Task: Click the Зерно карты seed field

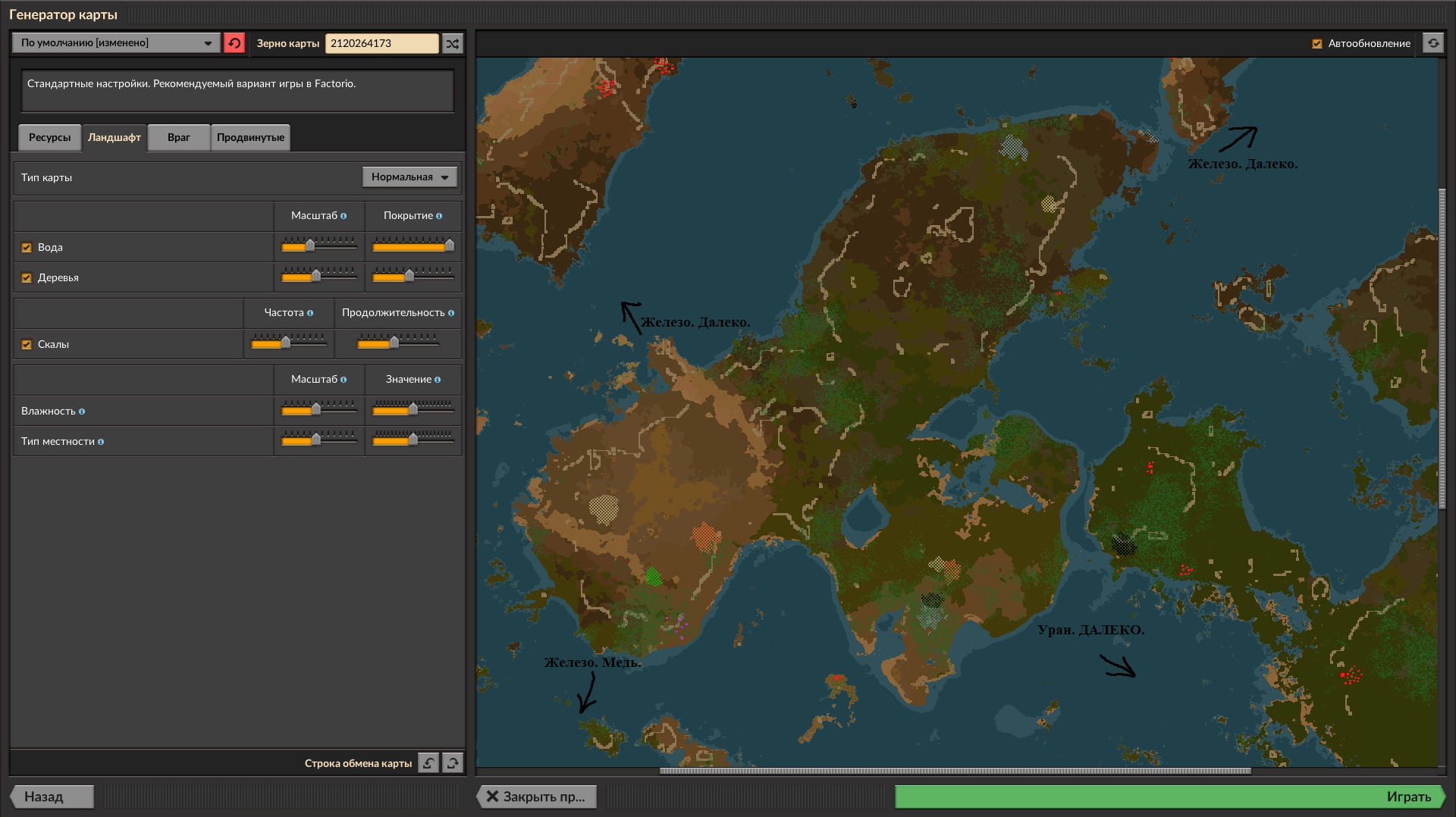Action: pos(382,43)
